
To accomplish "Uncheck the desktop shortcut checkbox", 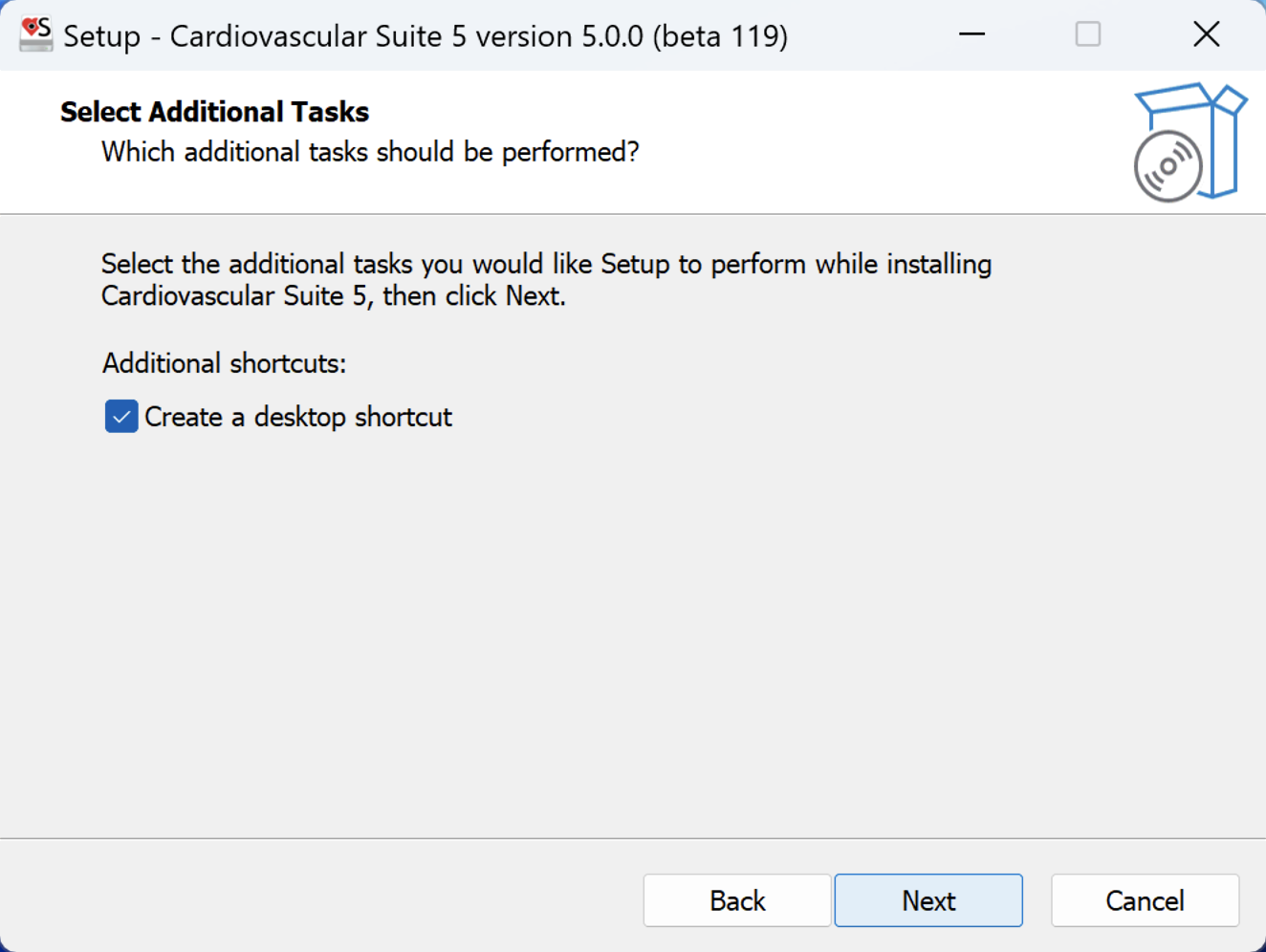I will (x=121, y=417).
